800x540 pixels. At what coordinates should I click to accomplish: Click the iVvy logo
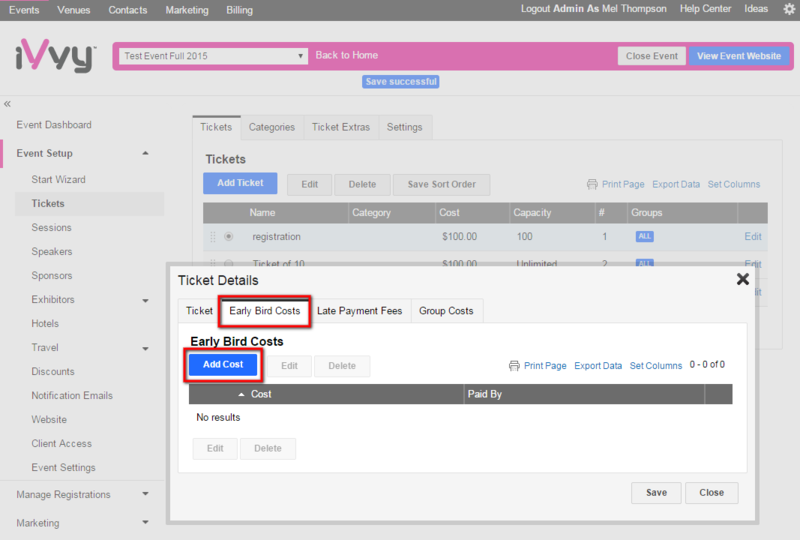[x=55, y=55]
